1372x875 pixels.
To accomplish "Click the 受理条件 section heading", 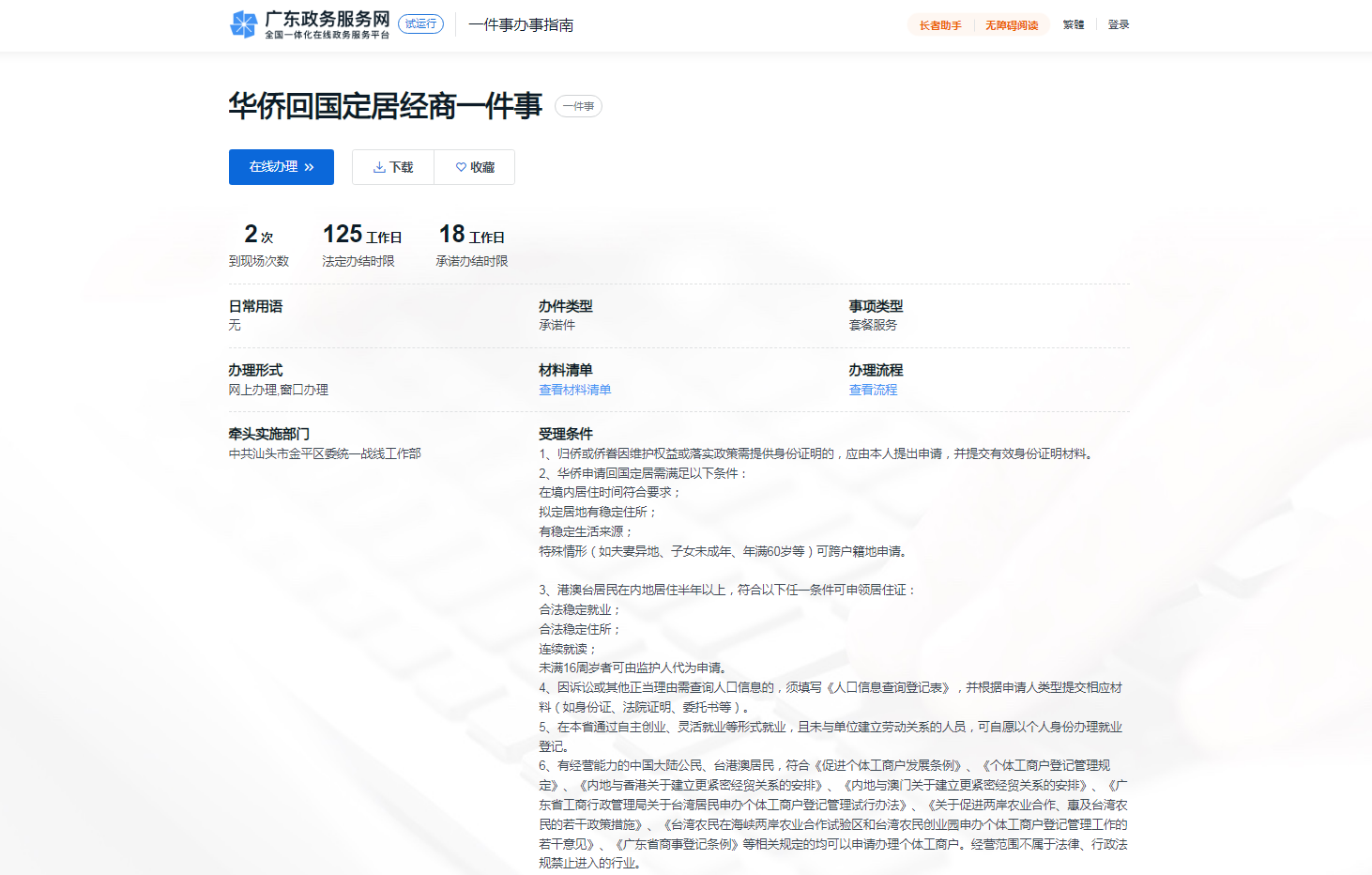I will (565, 434).
